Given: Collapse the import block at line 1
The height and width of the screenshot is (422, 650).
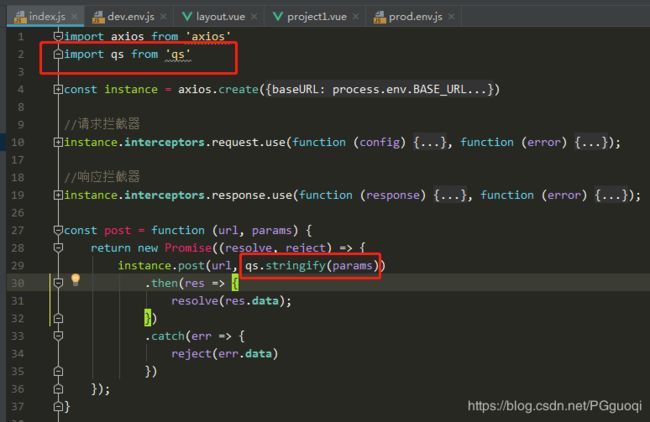Looking at the screenshot, I should (x=58, y=36).
